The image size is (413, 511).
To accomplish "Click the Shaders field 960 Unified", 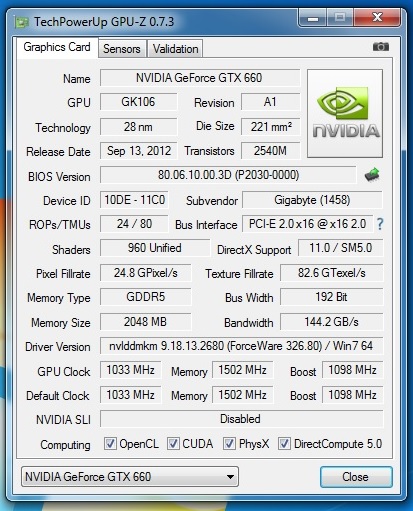I will [x=155, y=248].
